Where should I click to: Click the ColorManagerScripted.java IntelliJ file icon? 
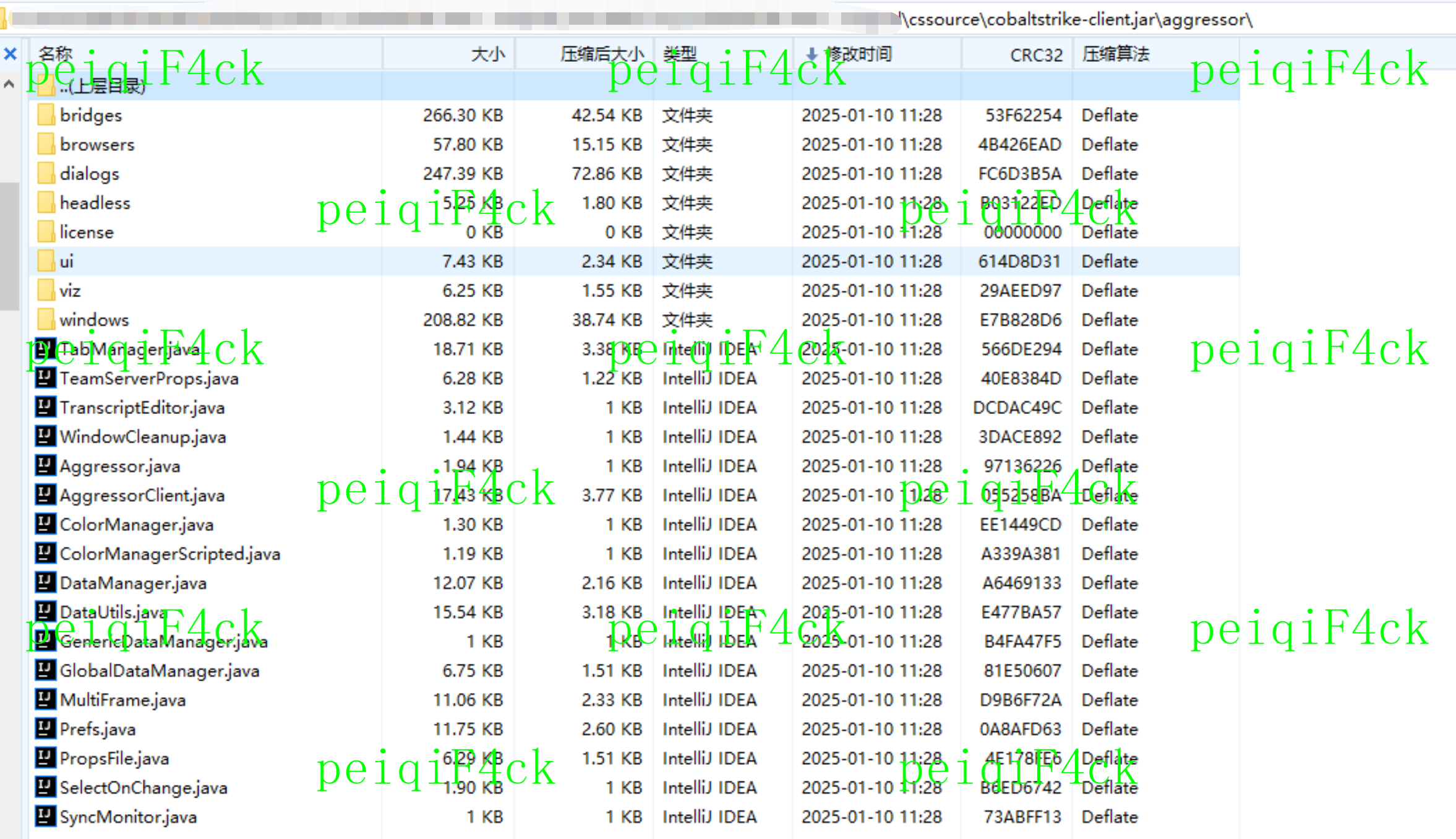click(45, 553)
